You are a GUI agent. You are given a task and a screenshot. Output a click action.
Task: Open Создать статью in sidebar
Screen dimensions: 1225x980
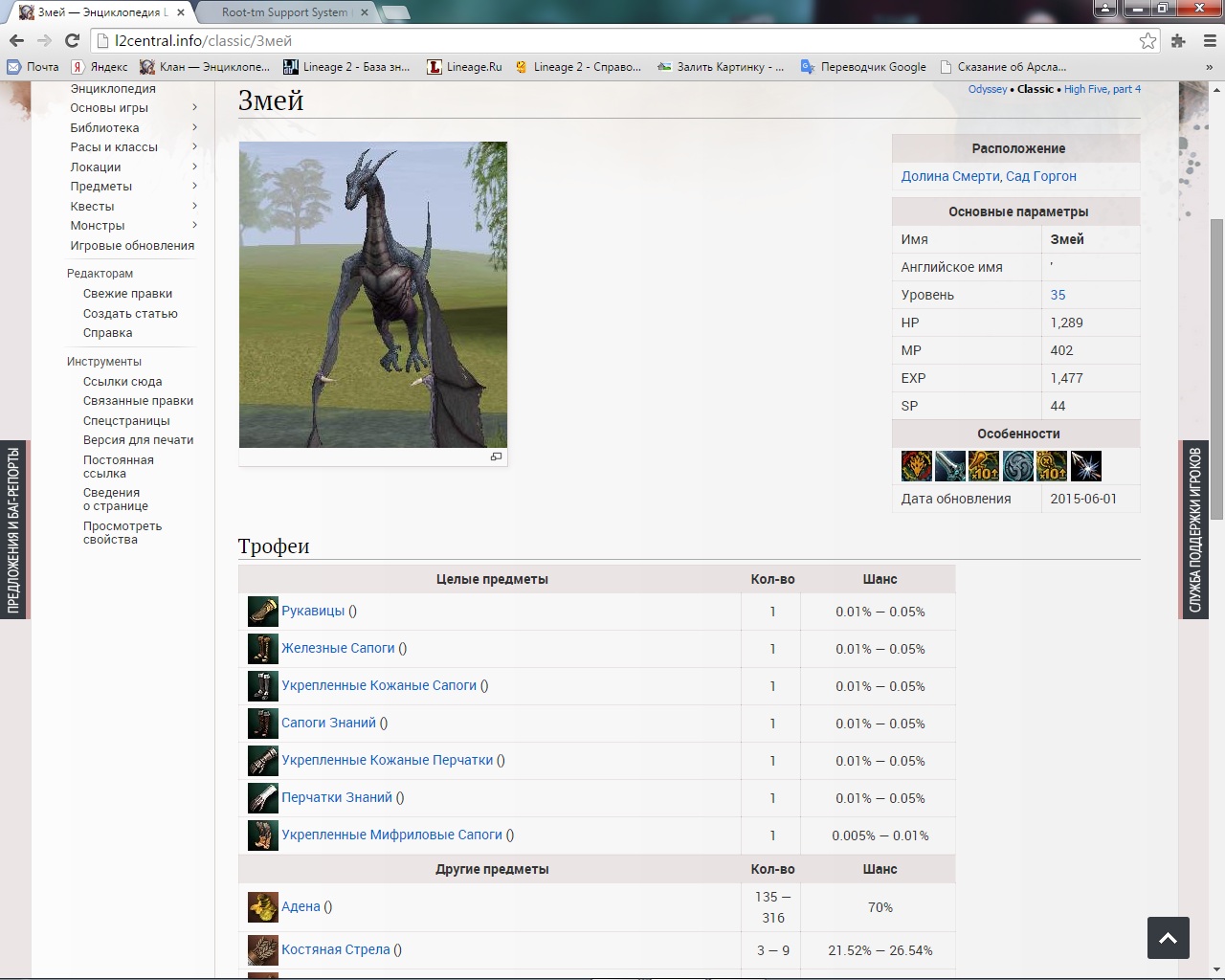click(x=130, y=314)
